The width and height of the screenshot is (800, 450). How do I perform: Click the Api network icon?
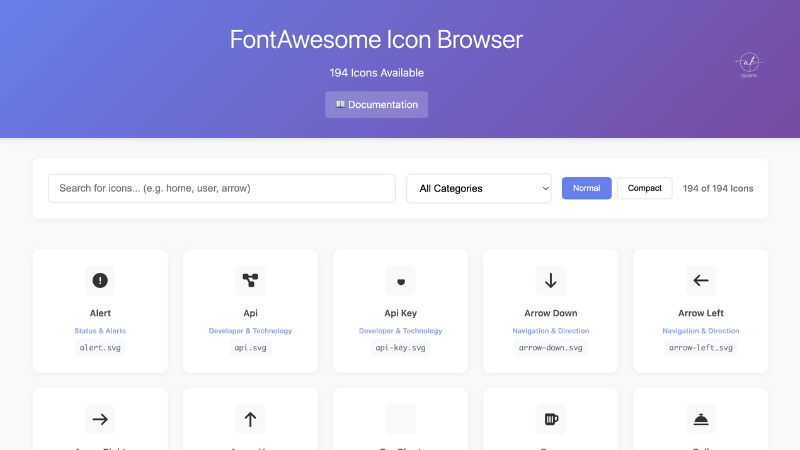point(250,280)
